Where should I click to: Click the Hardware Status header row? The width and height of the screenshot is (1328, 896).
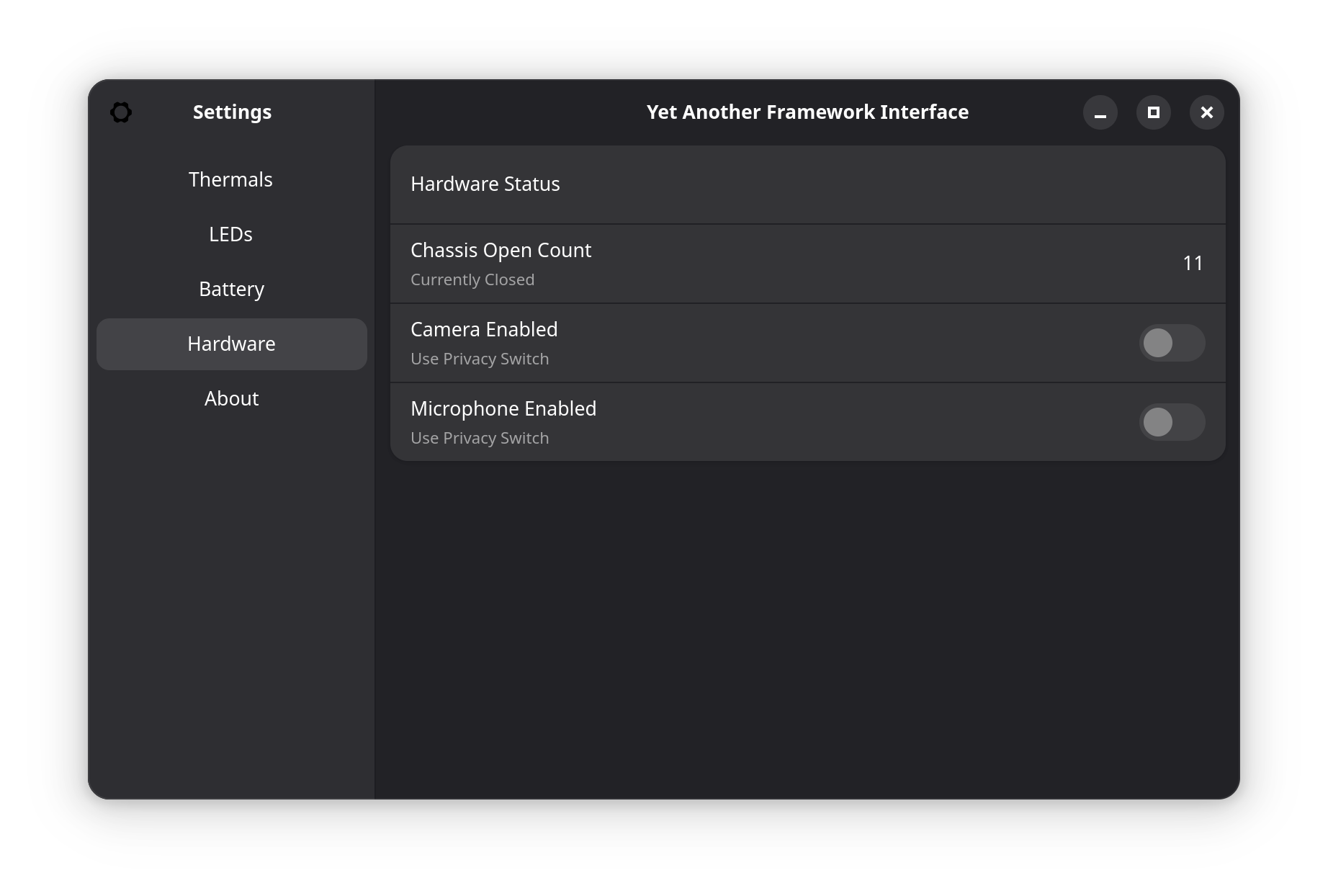pos(807,184)
